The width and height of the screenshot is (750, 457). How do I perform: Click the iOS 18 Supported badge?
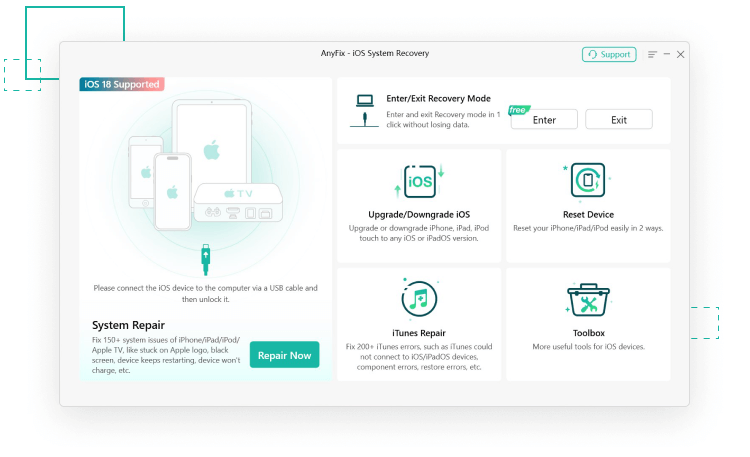[122, 84]
